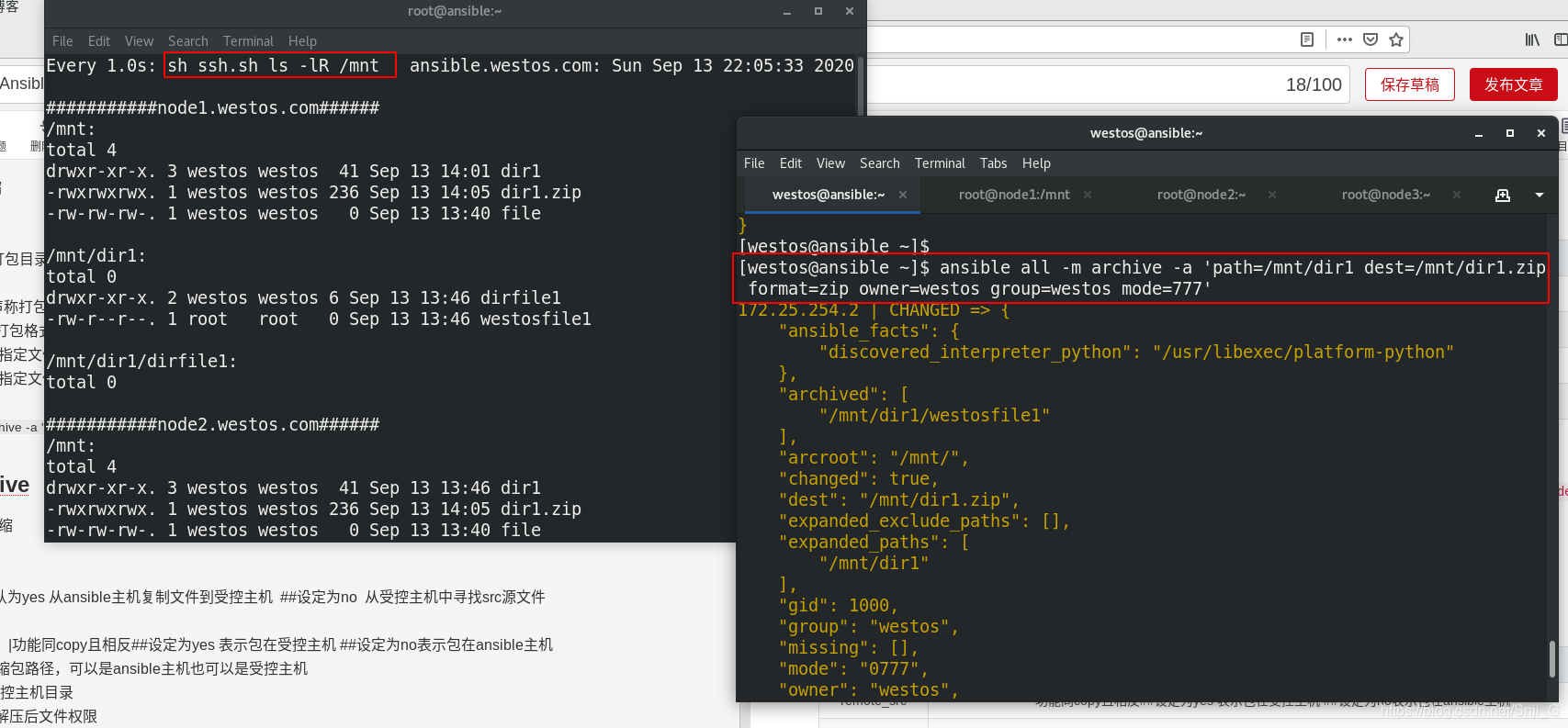Click the 发布文章 publish article button
Screen dimensions: 1568x728
click(1514, 84)
